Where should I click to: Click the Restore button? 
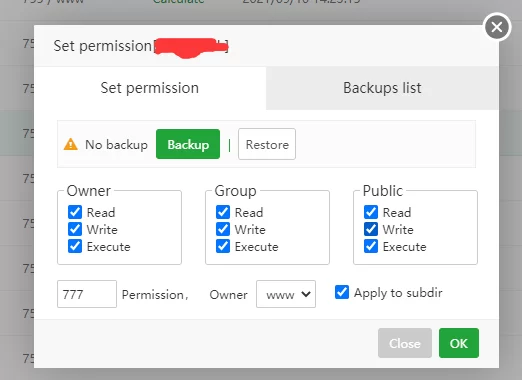(267, 144)
